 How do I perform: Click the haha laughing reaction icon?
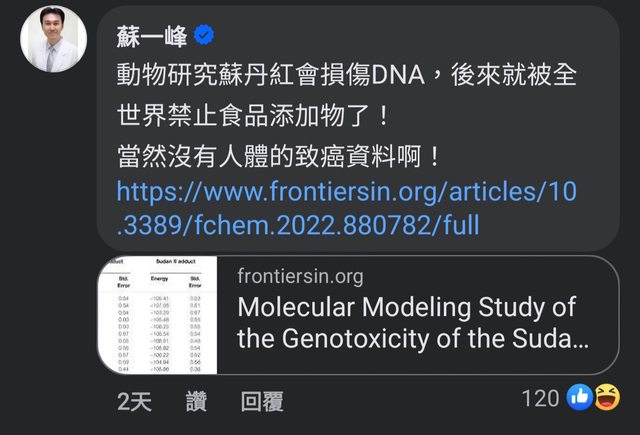click(x=604, y=399)
